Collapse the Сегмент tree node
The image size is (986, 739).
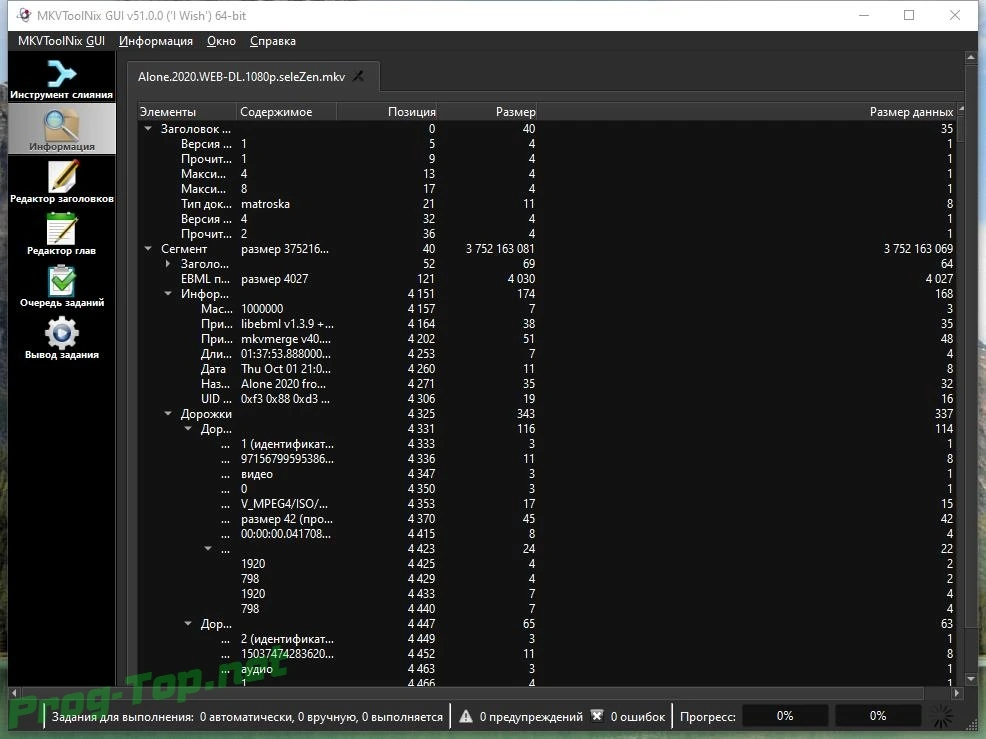tap(148, 248)
